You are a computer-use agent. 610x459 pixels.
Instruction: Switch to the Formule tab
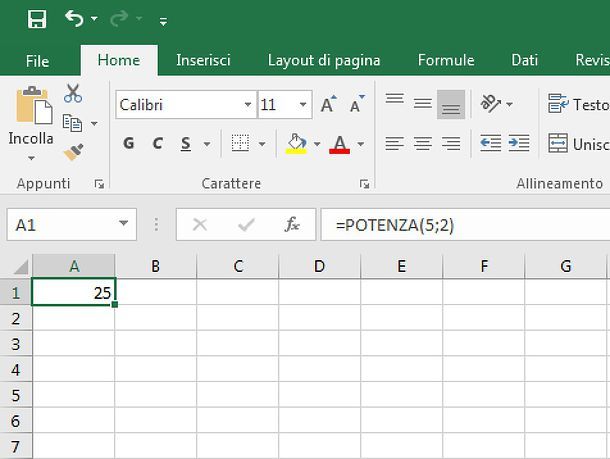point(446,60)
